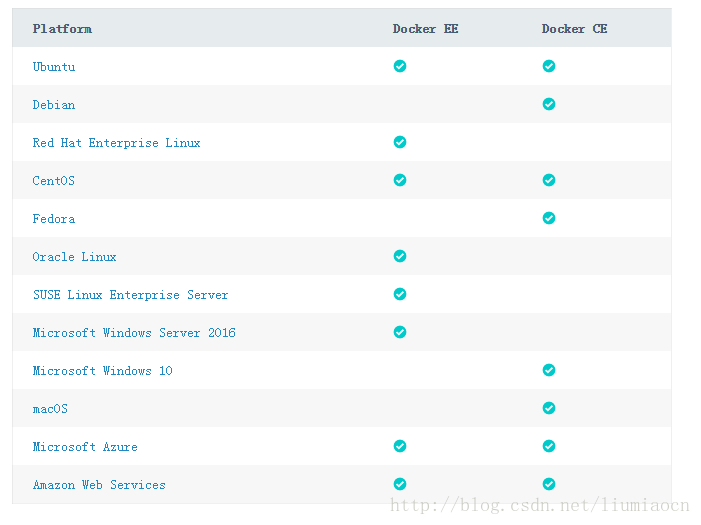This screenshot has height=525, width=701.
Task: Click Microsoft Azure Docker CE checkmark
Action: 549,446
